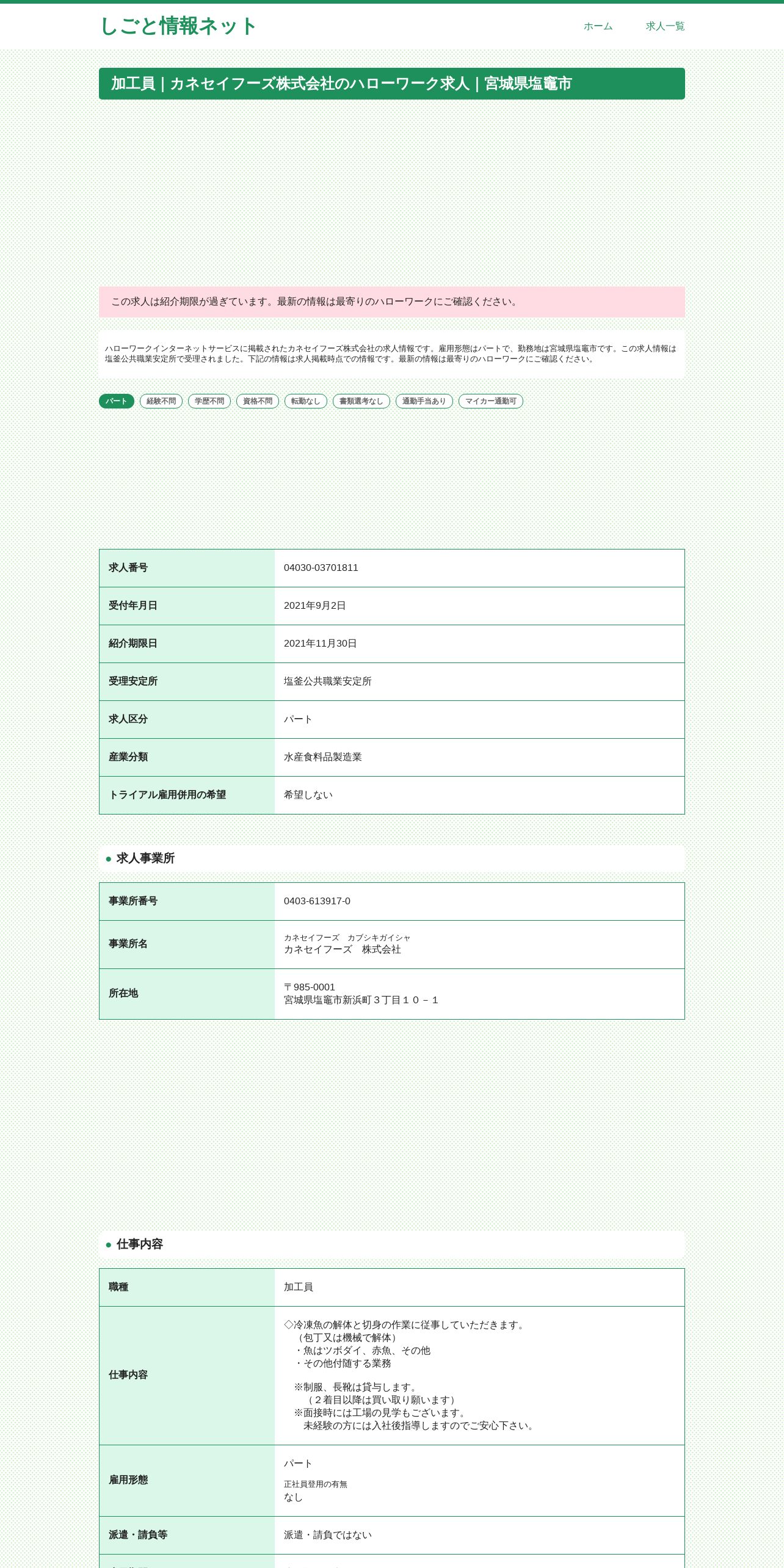Select line ・魚はツボダイ、赤魚、その他
Viewport: 784px width, 1568px height.
tap(362, 1351)
